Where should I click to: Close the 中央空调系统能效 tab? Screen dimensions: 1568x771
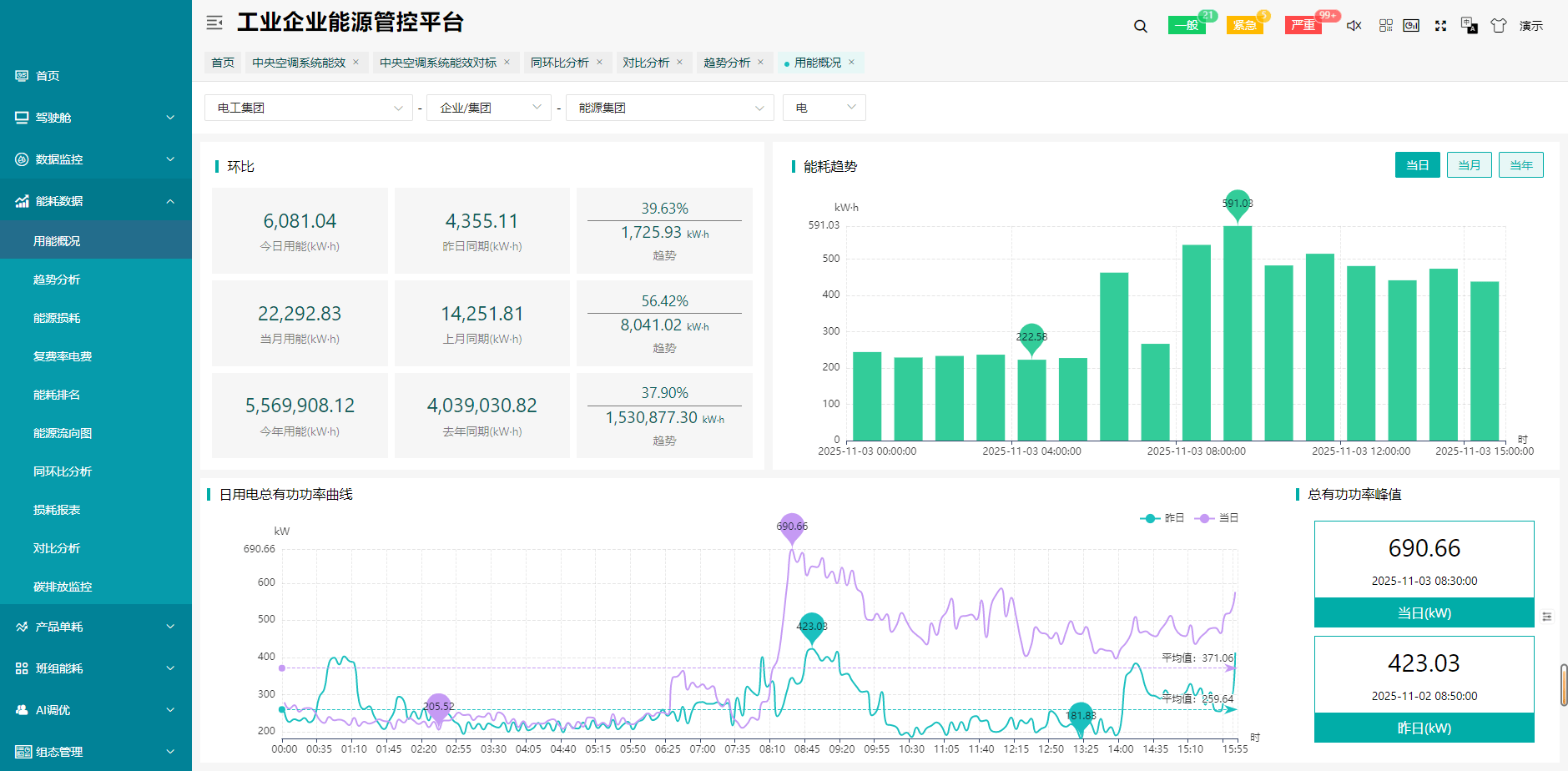click(x=355, y=63)
